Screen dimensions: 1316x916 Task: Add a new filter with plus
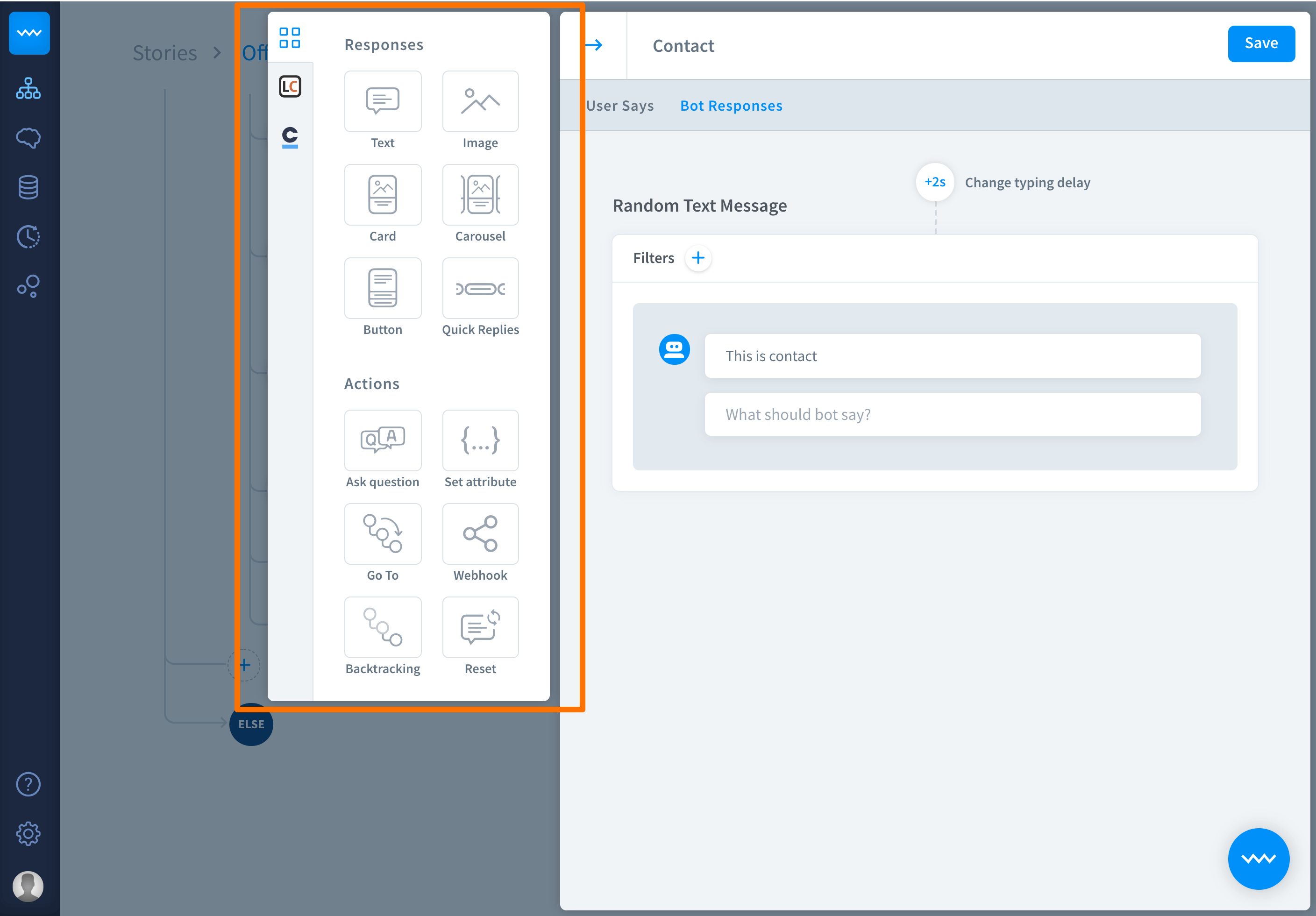(x=697, y=258)
